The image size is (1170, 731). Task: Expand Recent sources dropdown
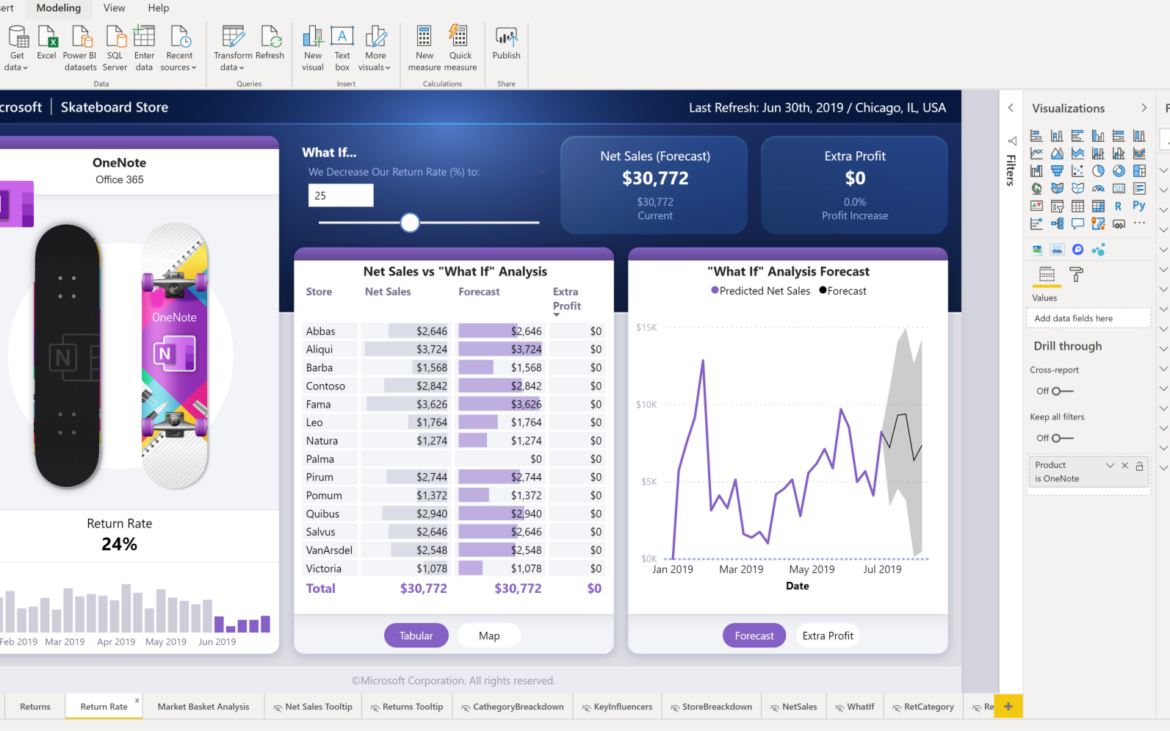[x=178, y=48]
